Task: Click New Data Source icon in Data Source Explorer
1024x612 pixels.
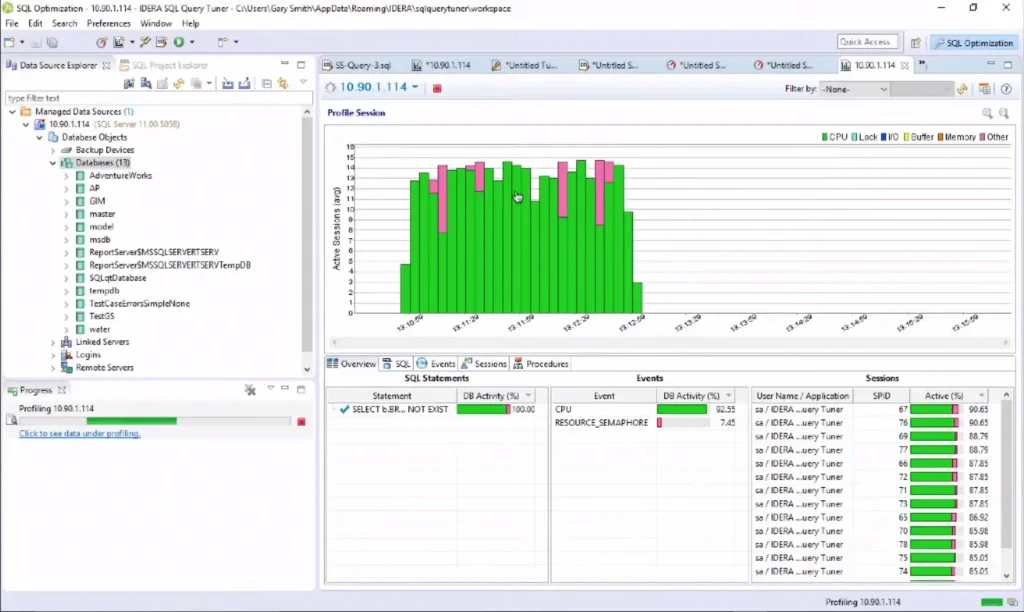Action: coord(129,84)
